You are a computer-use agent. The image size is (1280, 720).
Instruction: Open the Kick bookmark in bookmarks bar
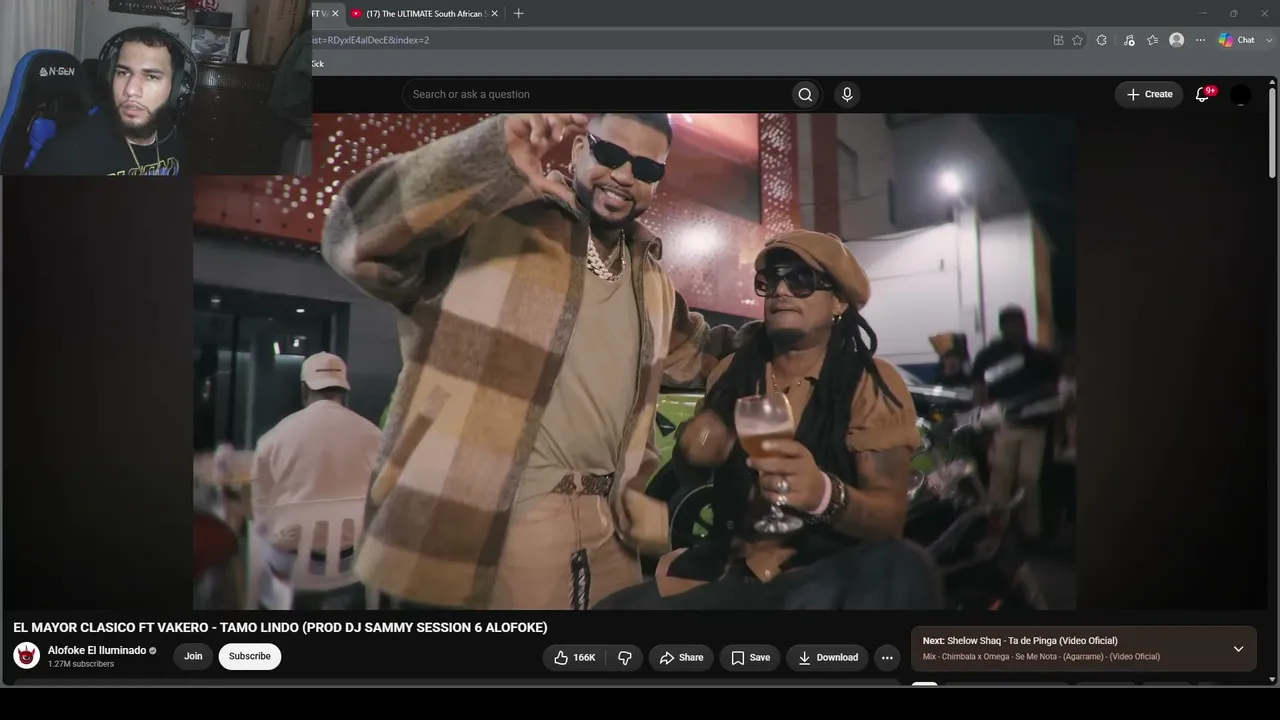[x=317, y=63]
